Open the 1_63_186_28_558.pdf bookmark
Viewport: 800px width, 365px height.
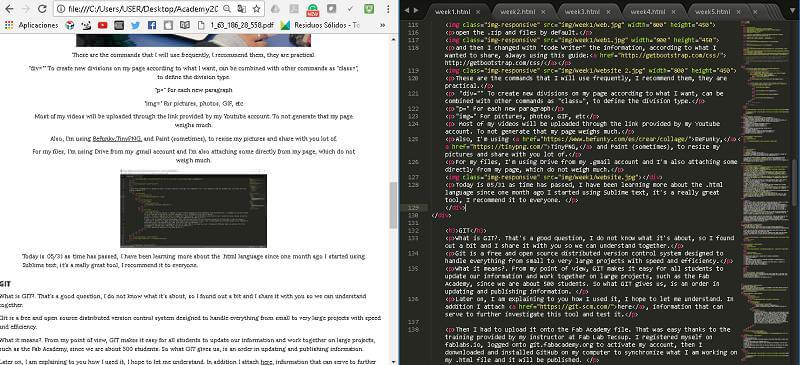coord(235,25)
